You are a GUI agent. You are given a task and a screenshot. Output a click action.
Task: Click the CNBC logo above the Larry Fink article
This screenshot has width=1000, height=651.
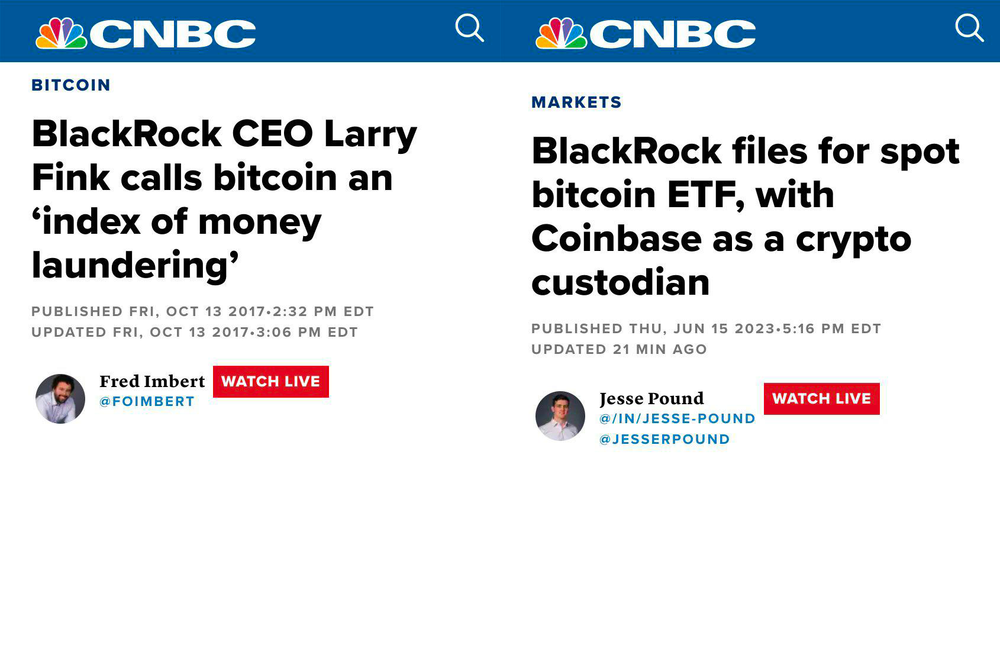[146, 32]
